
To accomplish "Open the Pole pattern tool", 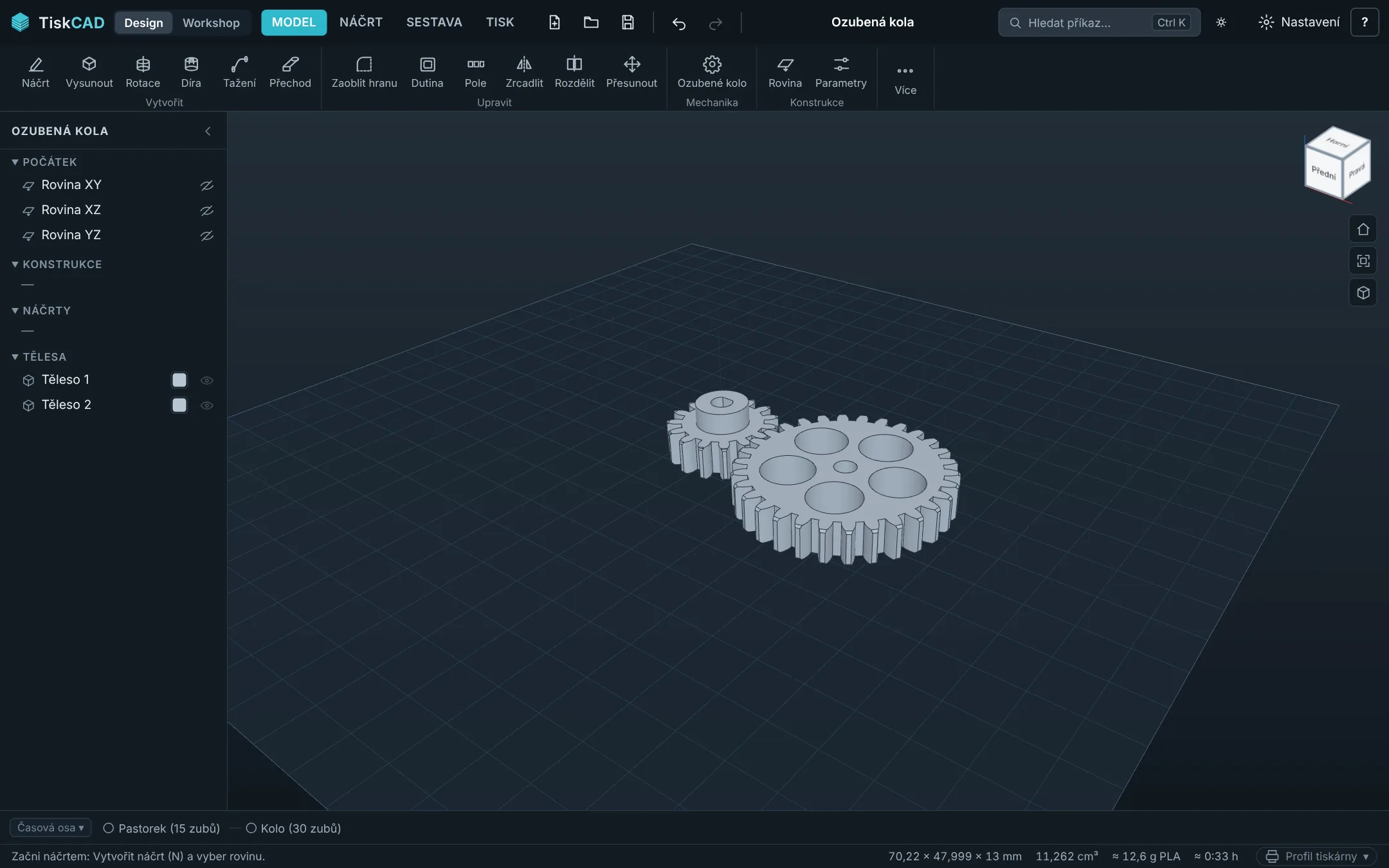I will (475, 72).
